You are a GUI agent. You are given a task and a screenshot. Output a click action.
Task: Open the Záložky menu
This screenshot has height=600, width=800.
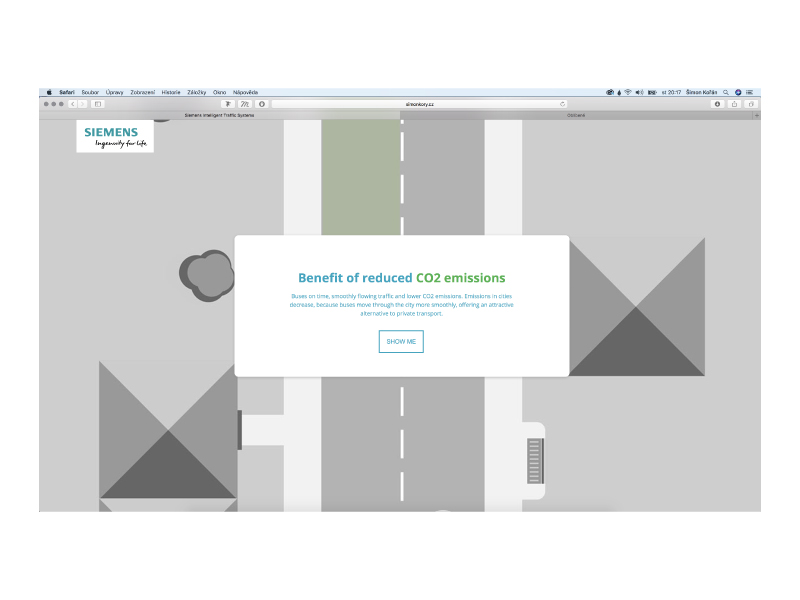pyautogui.click(x=196, y=92)
